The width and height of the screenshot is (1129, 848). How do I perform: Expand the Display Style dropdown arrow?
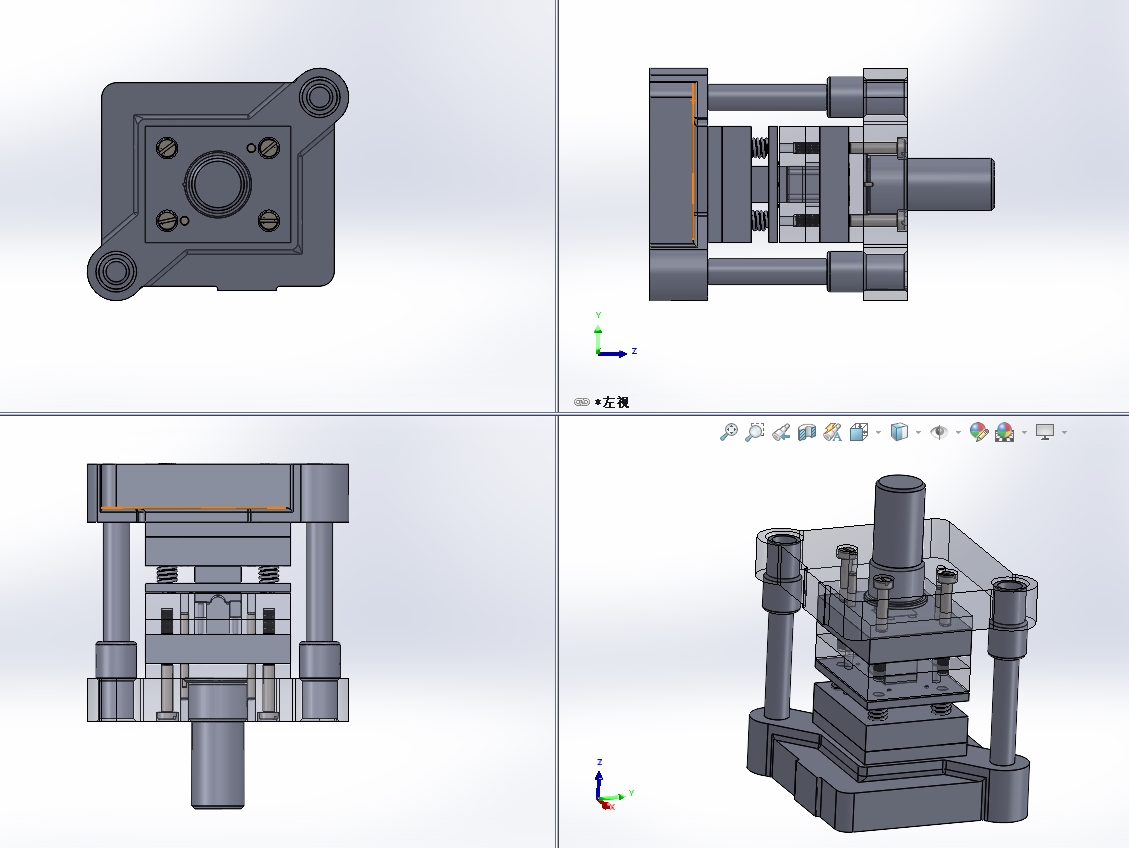pos(918,433)
